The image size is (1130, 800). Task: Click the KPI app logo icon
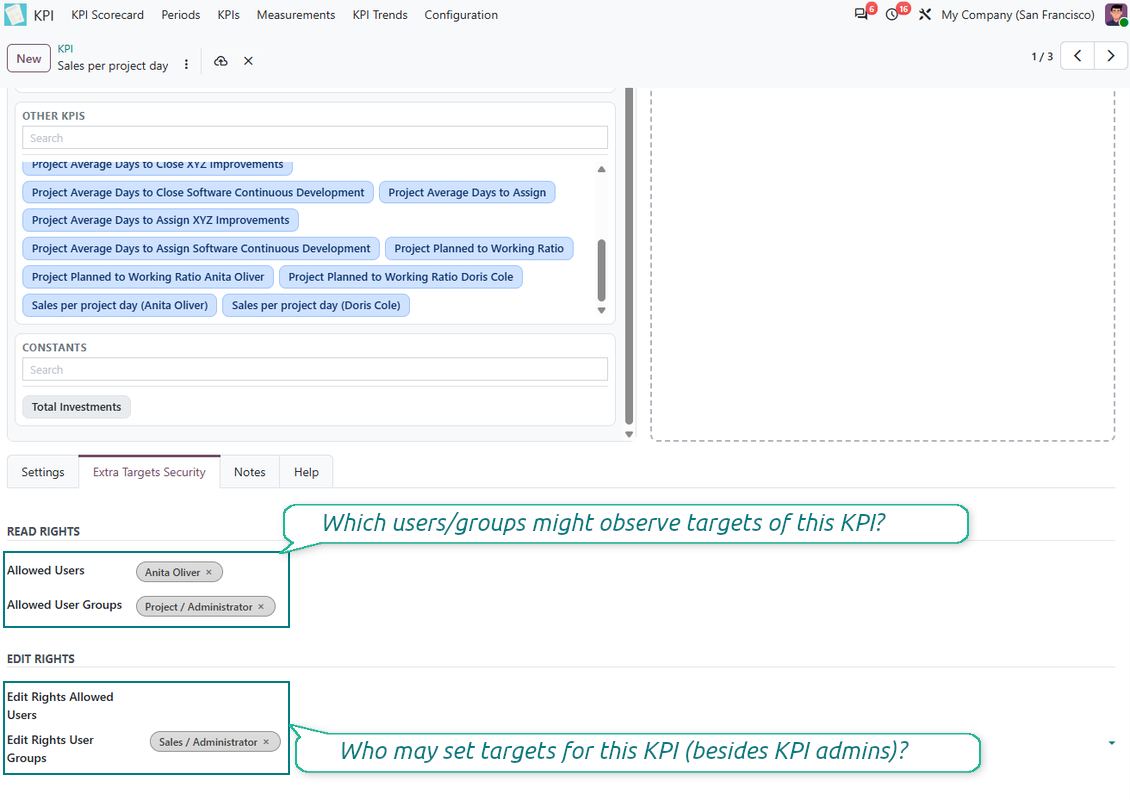pyautogui.click(x=15, y=14)
